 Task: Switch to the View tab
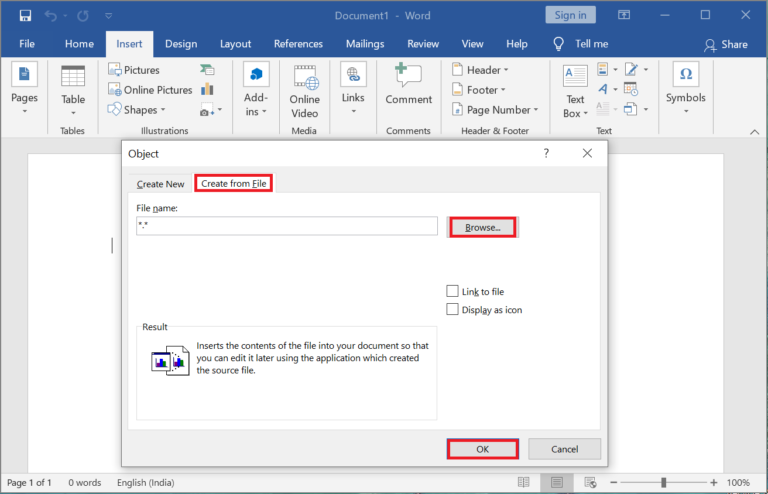coord(473,44)
